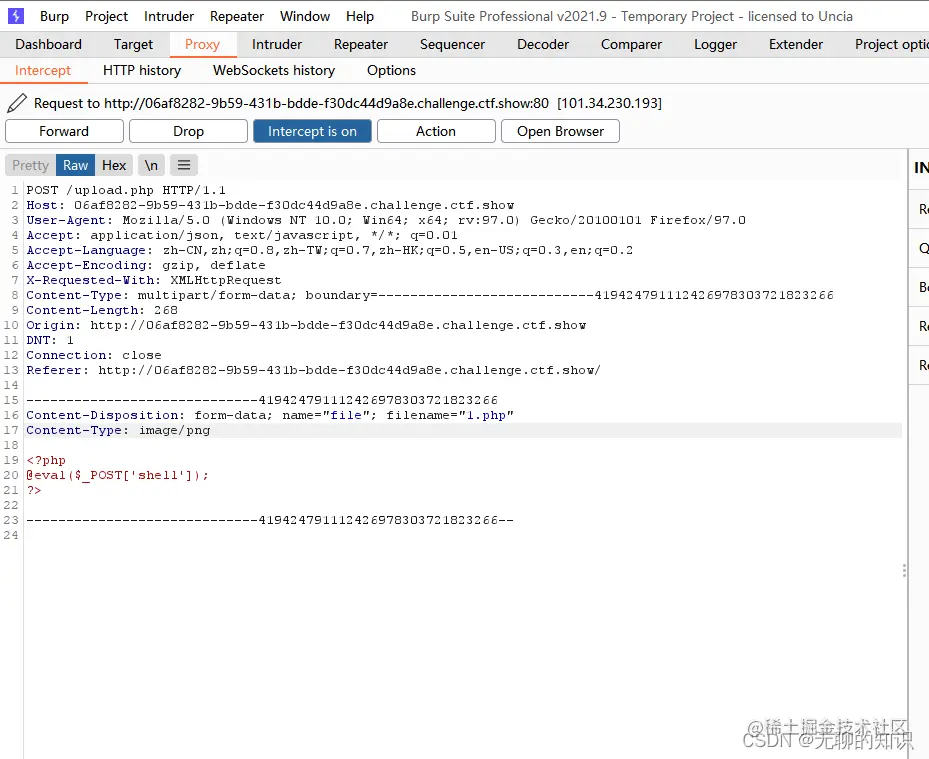
Task: Open the hamburger message editor menu icon
Action: coord(184,165)
